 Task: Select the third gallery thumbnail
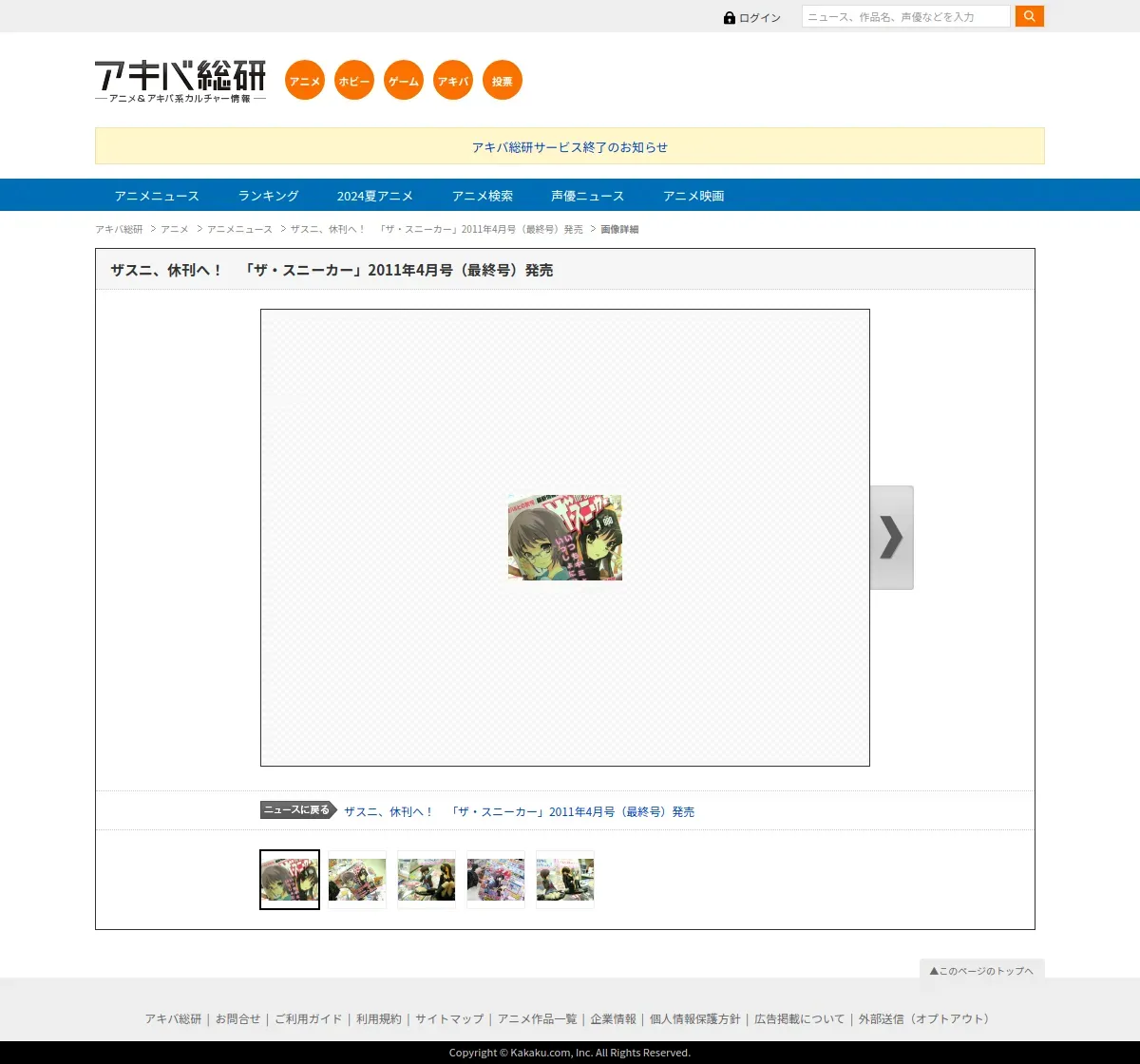427,880
